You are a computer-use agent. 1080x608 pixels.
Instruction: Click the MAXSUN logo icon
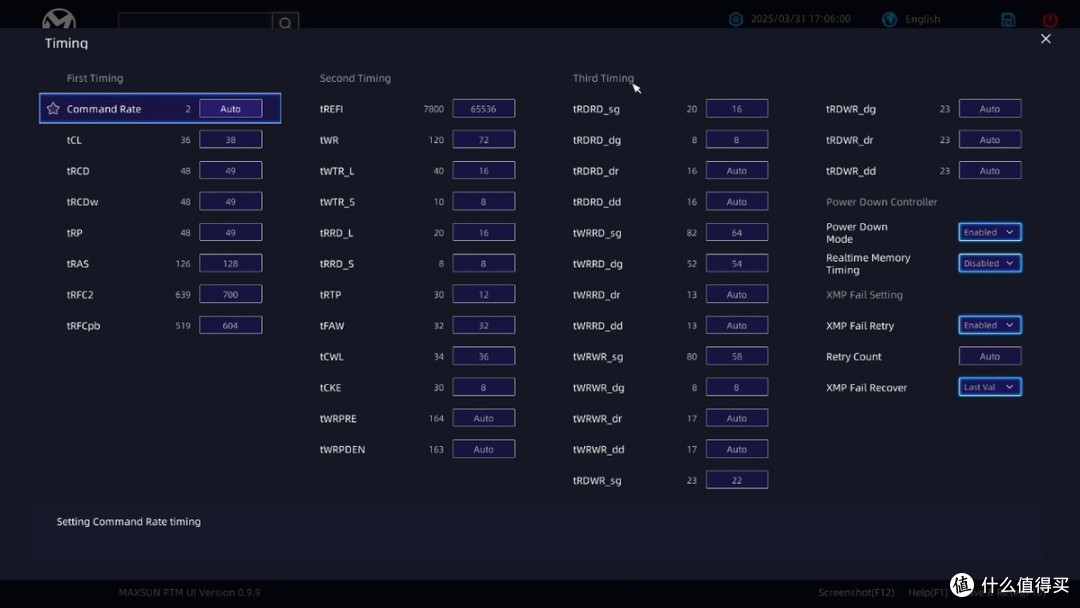[59, 19]
